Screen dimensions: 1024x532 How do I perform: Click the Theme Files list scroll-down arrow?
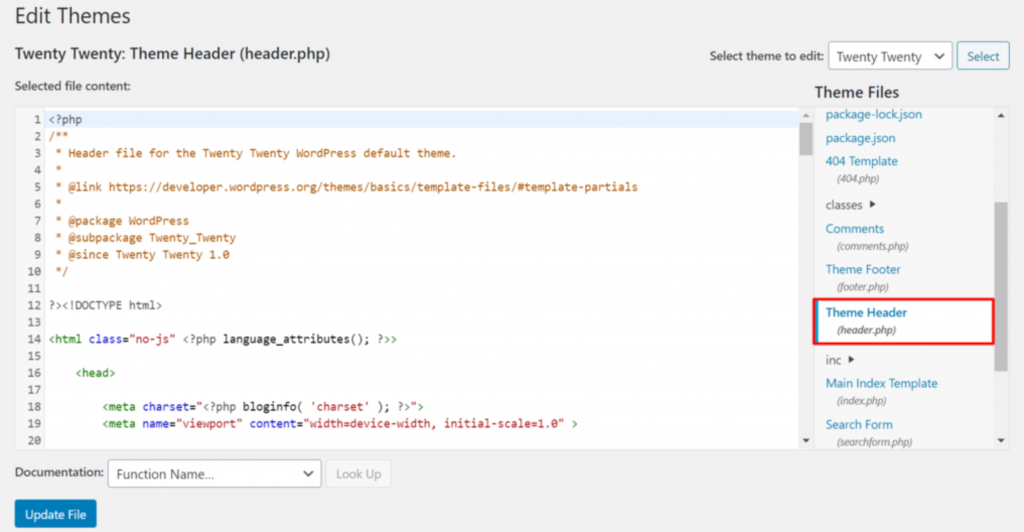[x=1001, y=441]
